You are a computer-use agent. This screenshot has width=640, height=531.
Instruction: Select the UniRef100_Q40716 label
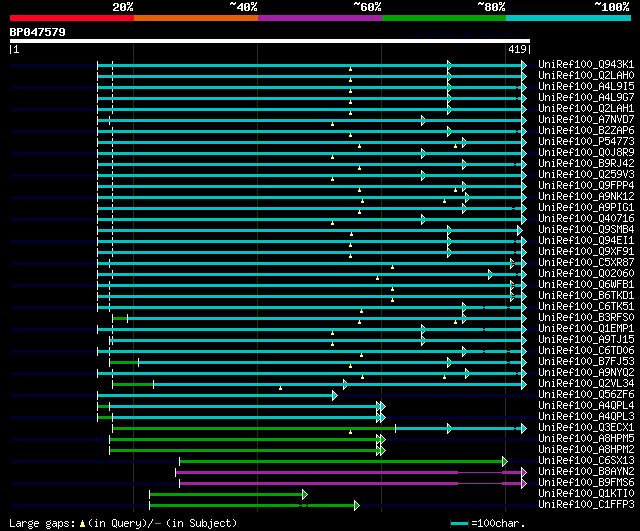[x=586, y=219]
